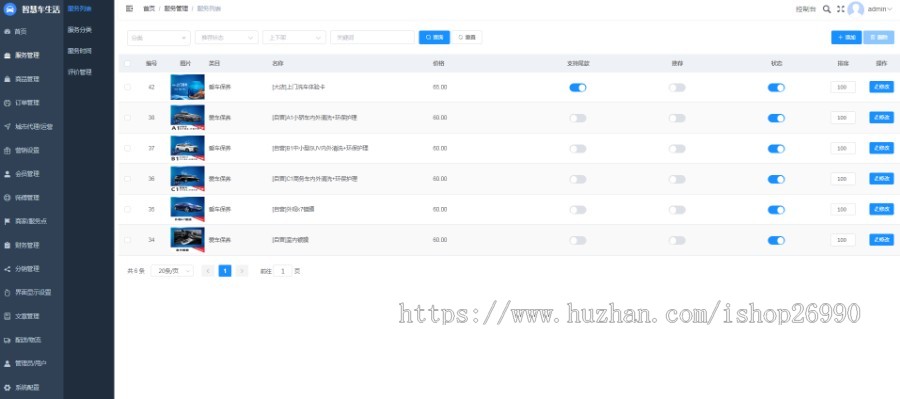Click the admin/user person icon near the sidebar bottom
900x399 pixels.
pos(7,363)
